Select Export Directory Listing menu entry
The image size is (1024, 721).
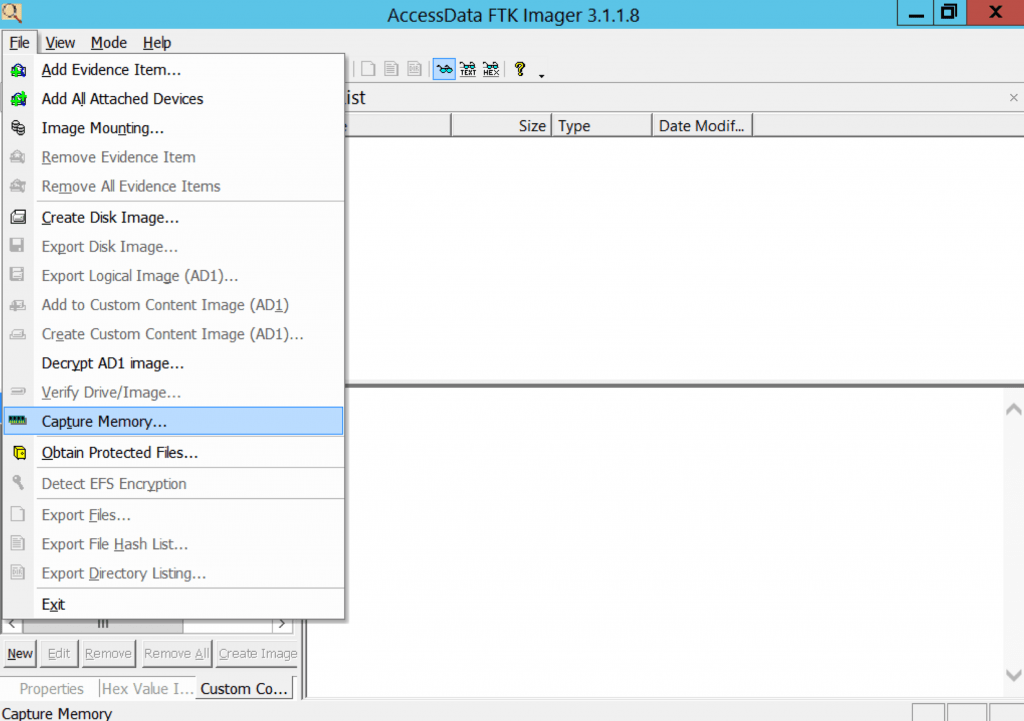click(x=173, y=573)
